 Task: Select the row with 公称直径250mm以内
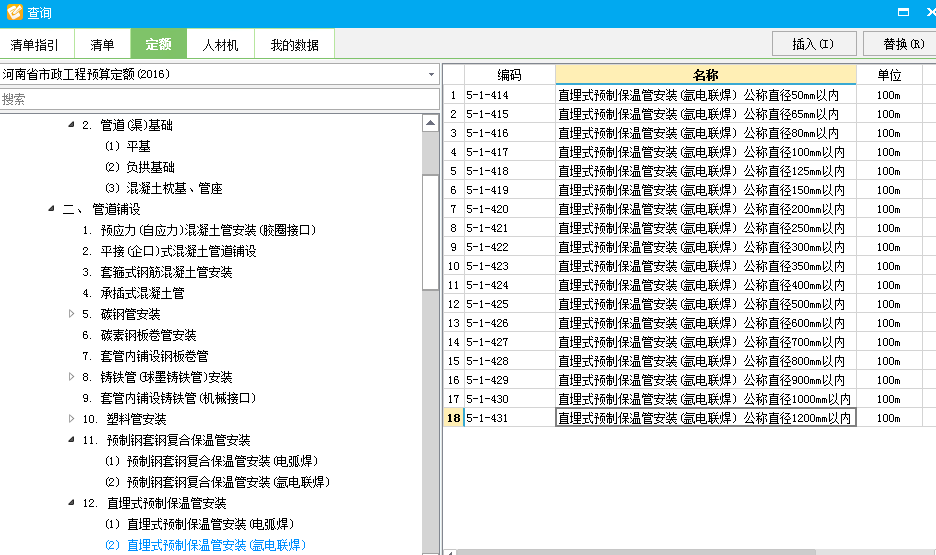[x=706, y=228]
